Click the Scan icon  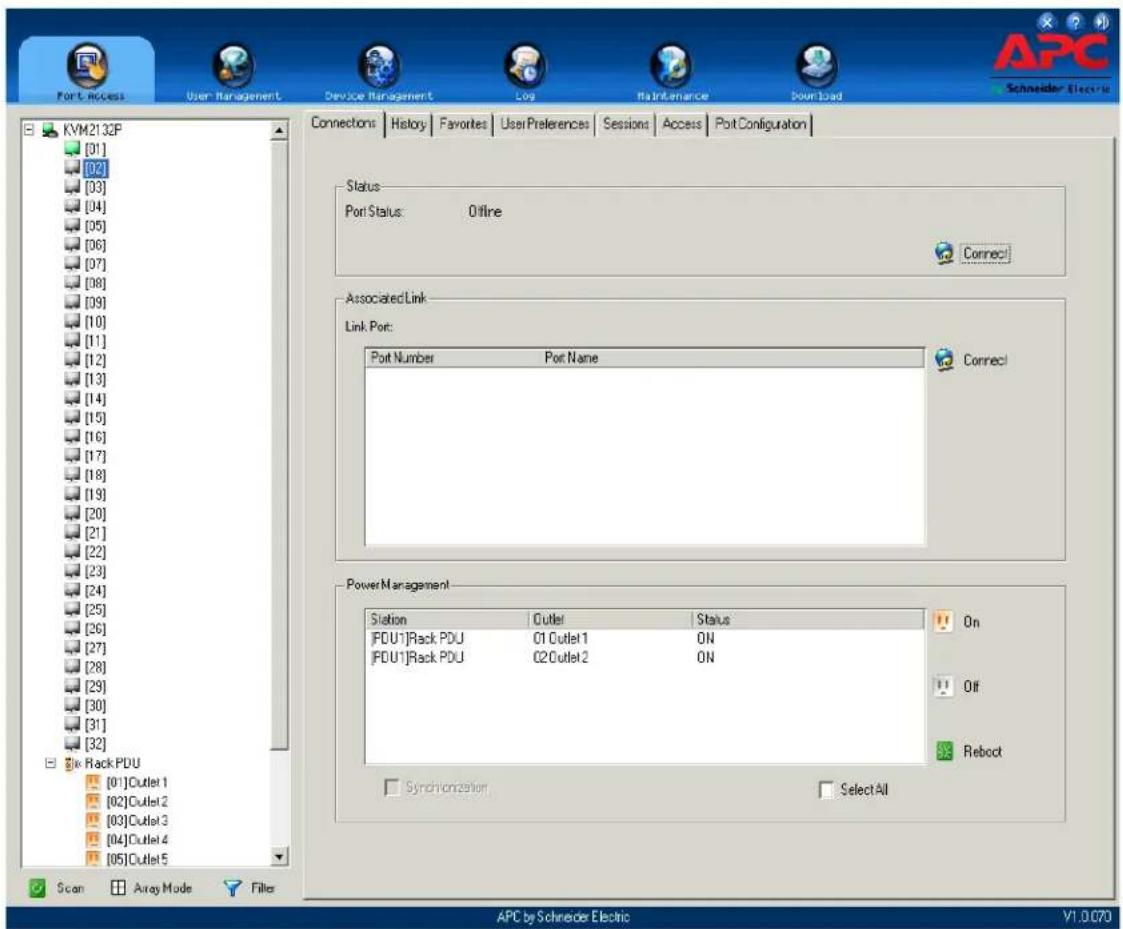tap(37, 888)
